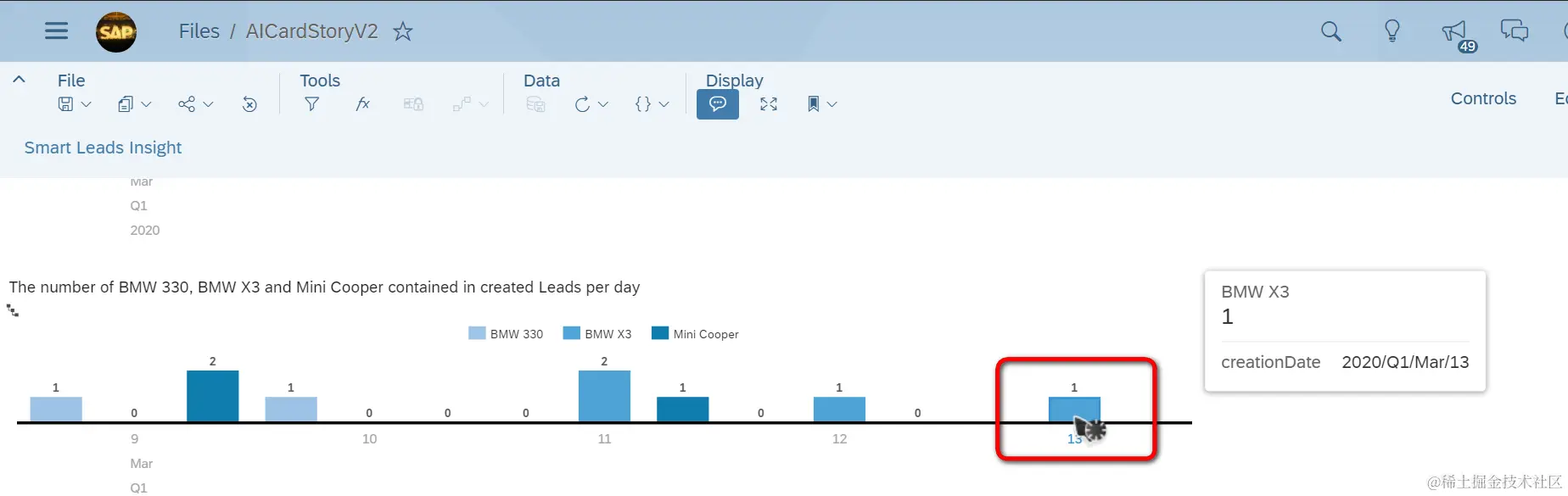
Task: Expand the Save dropdown arrow
Action: [x=86, y=104]
